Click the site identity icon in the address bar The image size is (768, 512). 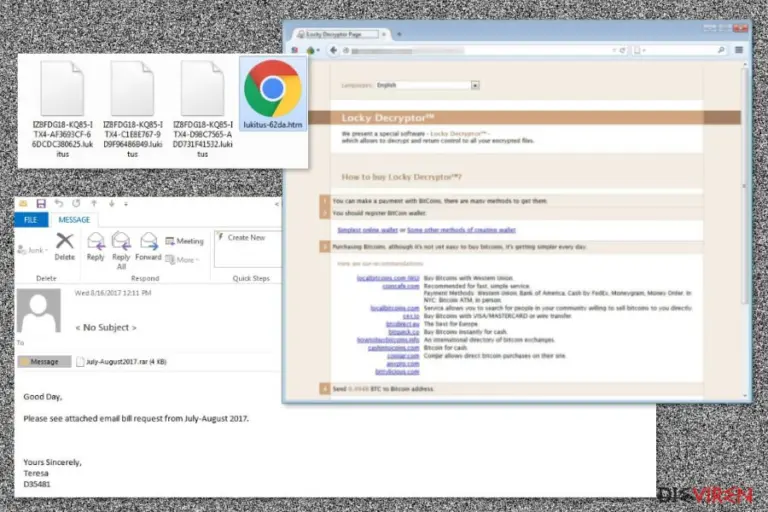(x=346, y=50)
